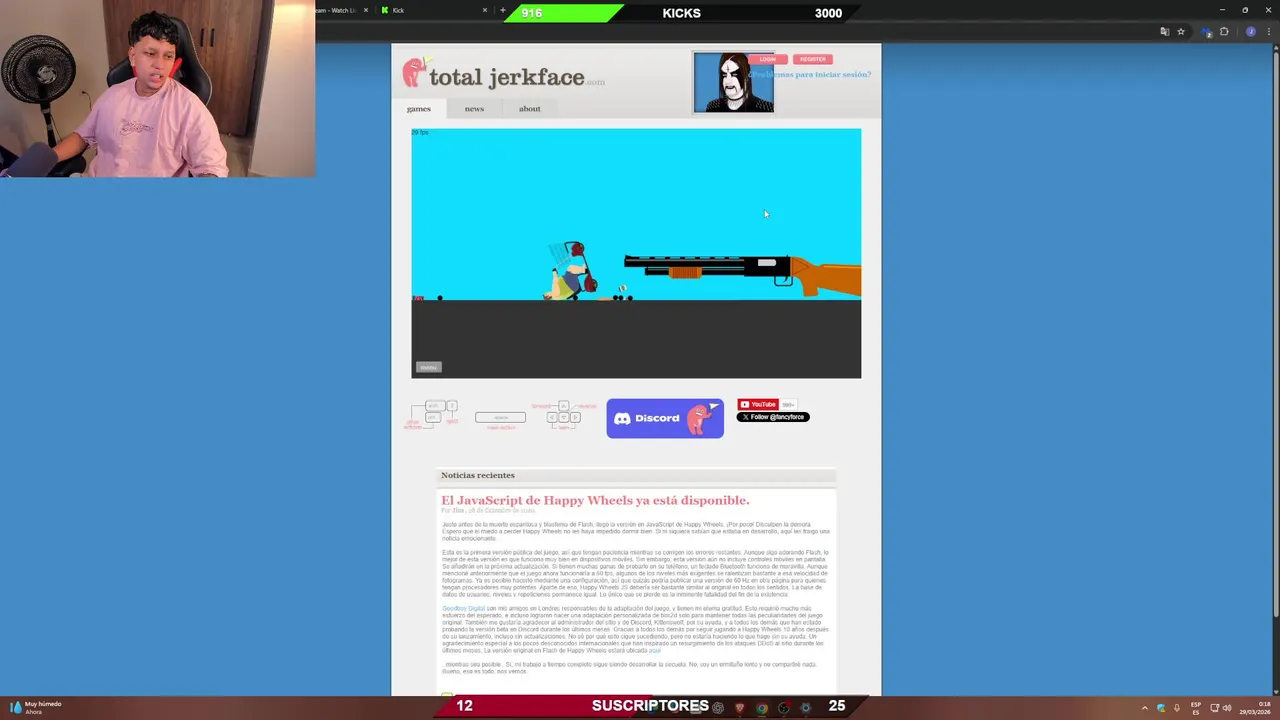Click the space bar main action key diagram
This screenshot has width=1280, height=720.
(x=500, y=419)
